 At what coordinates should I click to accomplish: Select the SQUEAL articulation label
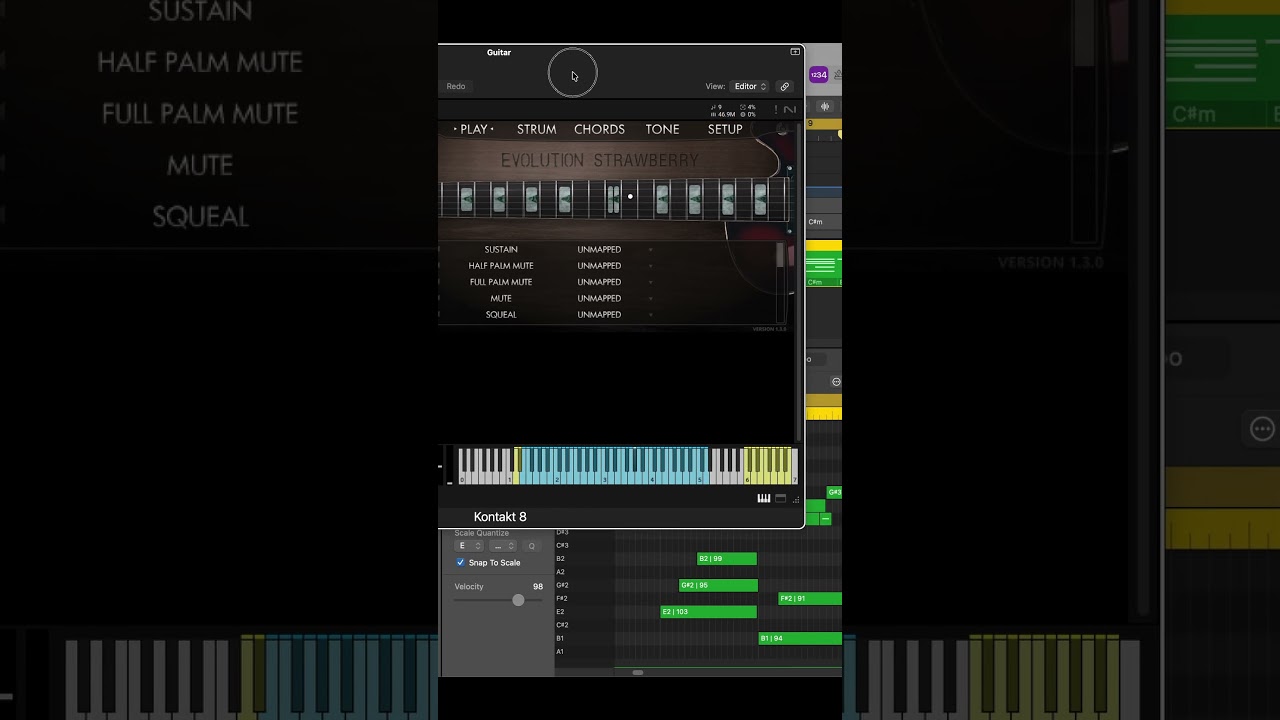point(501,314)
